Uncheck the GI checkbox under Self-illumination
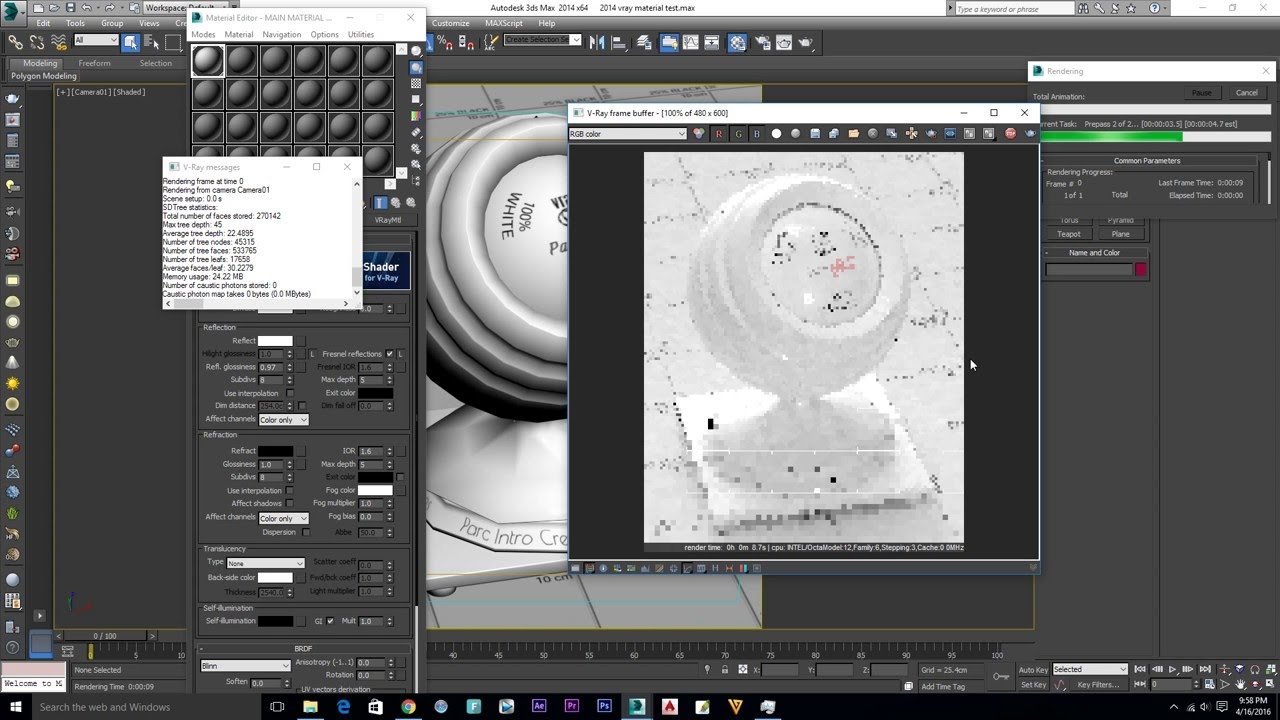The width and height of the screenshot is (1280, 720). coord(330,621)
